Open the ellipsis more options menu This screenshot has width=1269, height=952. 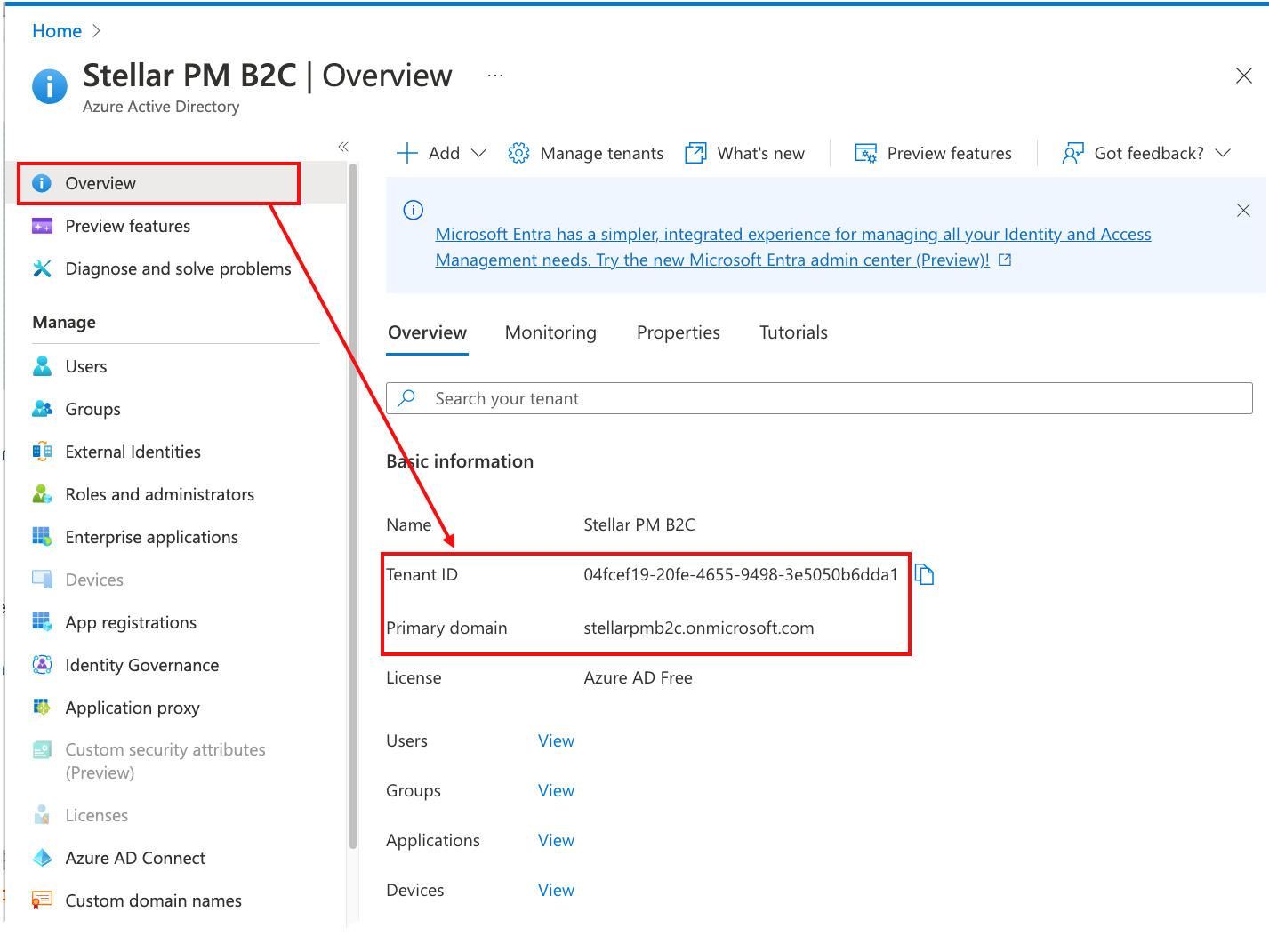(x=495, y=76)
